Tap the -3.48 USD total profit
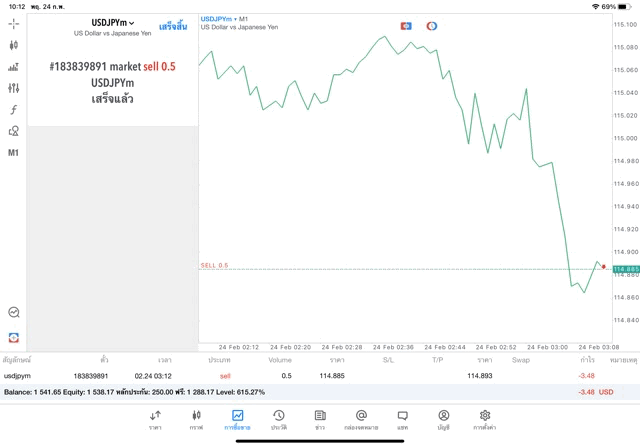This screenshot has width=640, height=447. (x=596, y=392)
